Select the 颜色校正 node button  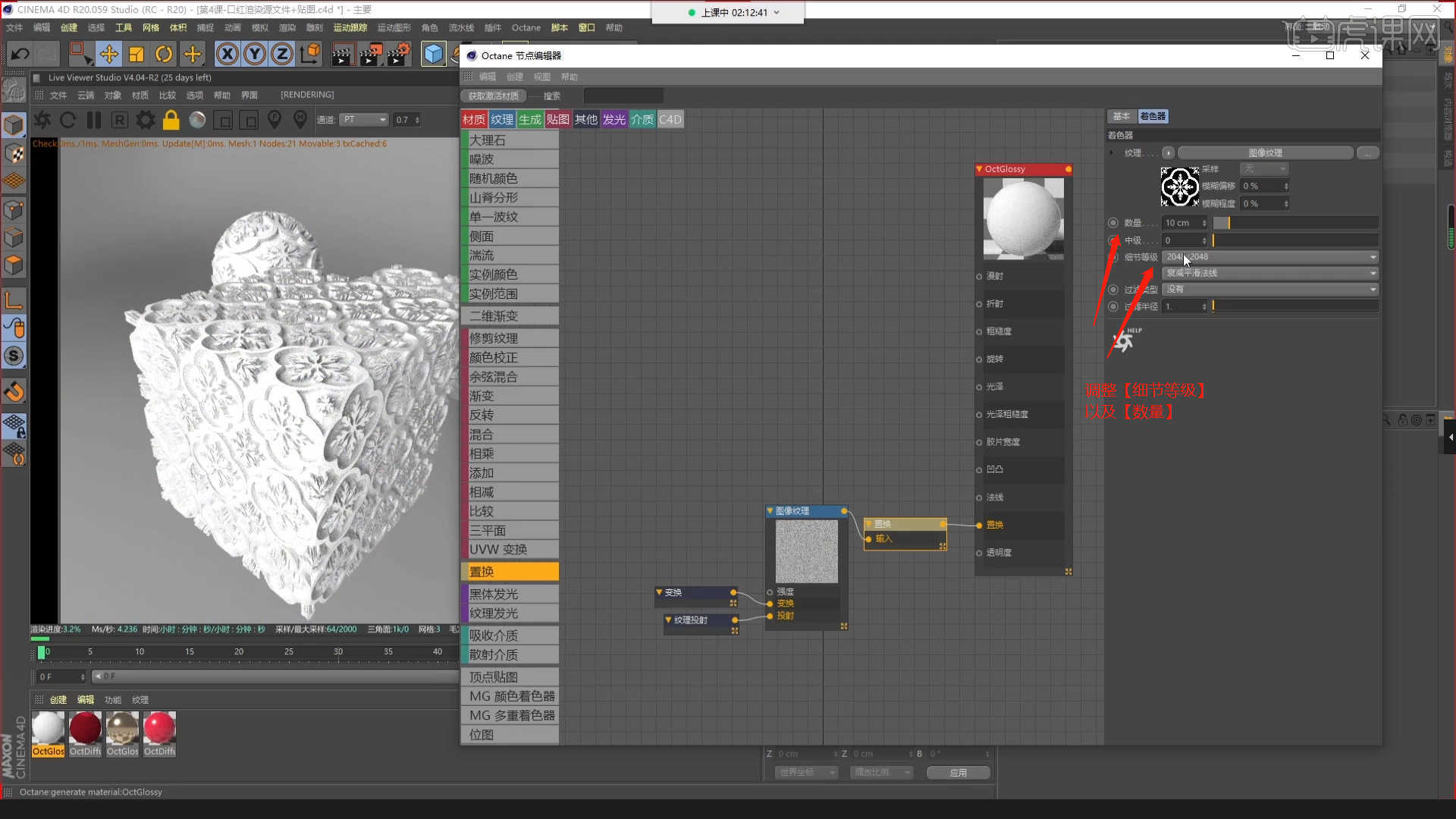(510, 357)
